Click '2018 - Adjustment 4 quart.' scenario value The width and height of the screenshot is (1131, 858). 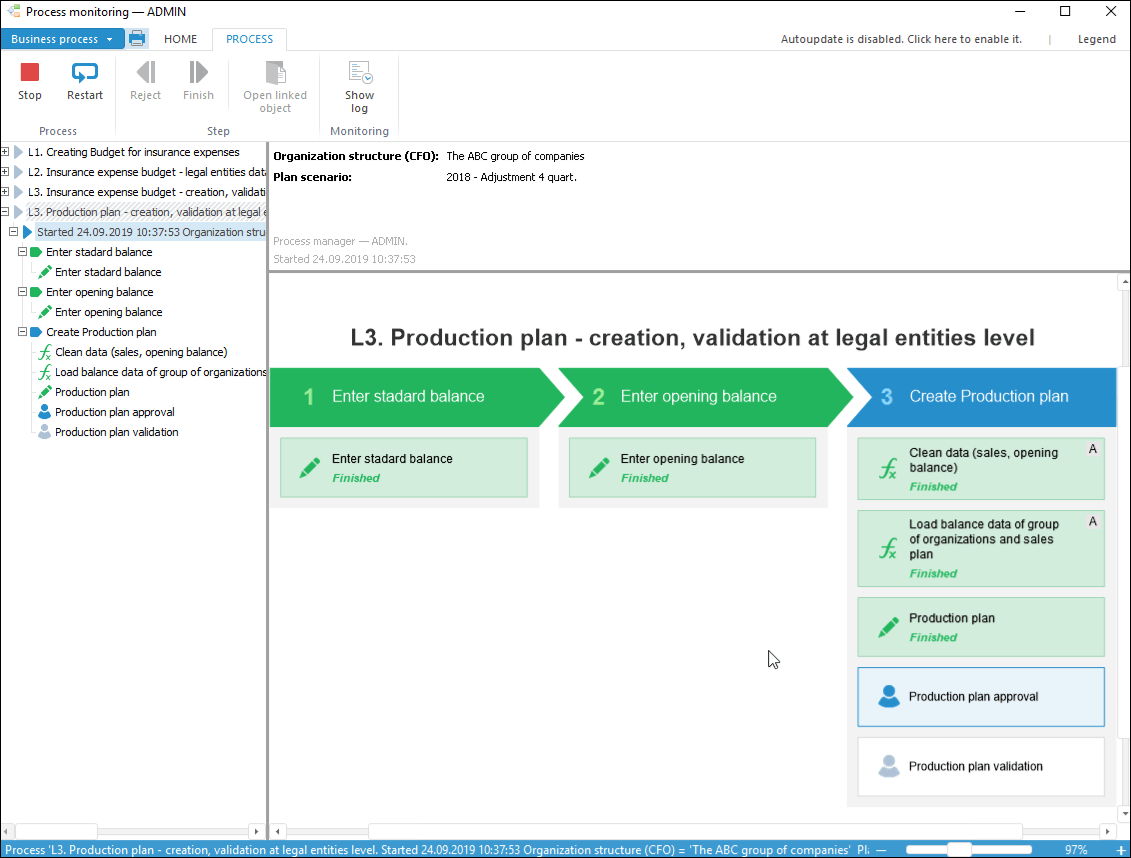511,177
